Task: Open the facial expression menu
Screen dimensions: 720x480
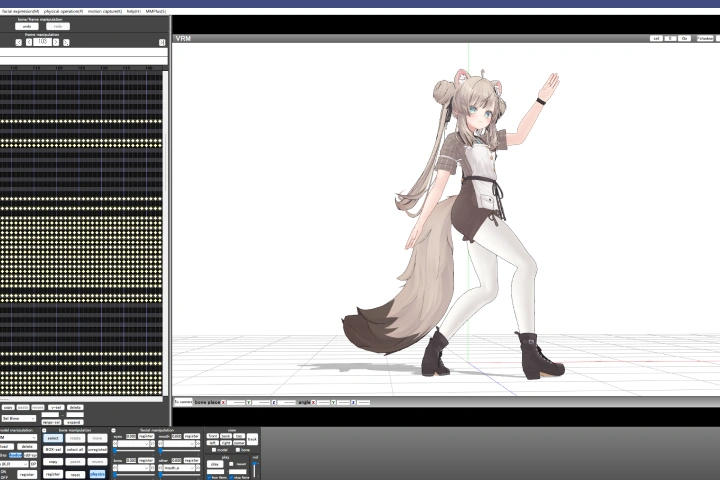Action: tap(20, 11)
